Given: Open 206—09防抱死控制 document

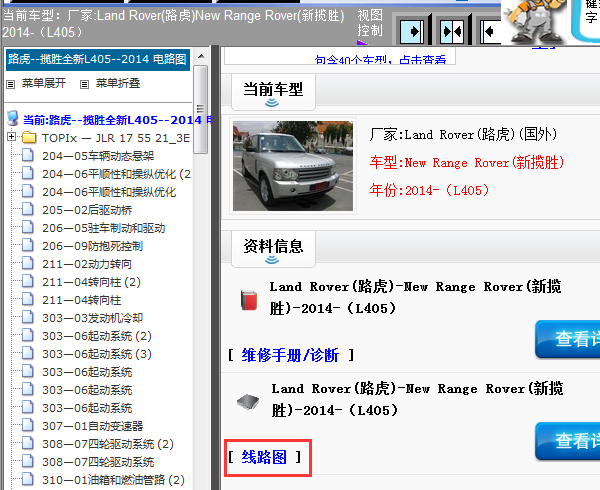Looking at the screenshot, I should pos(92,246).
